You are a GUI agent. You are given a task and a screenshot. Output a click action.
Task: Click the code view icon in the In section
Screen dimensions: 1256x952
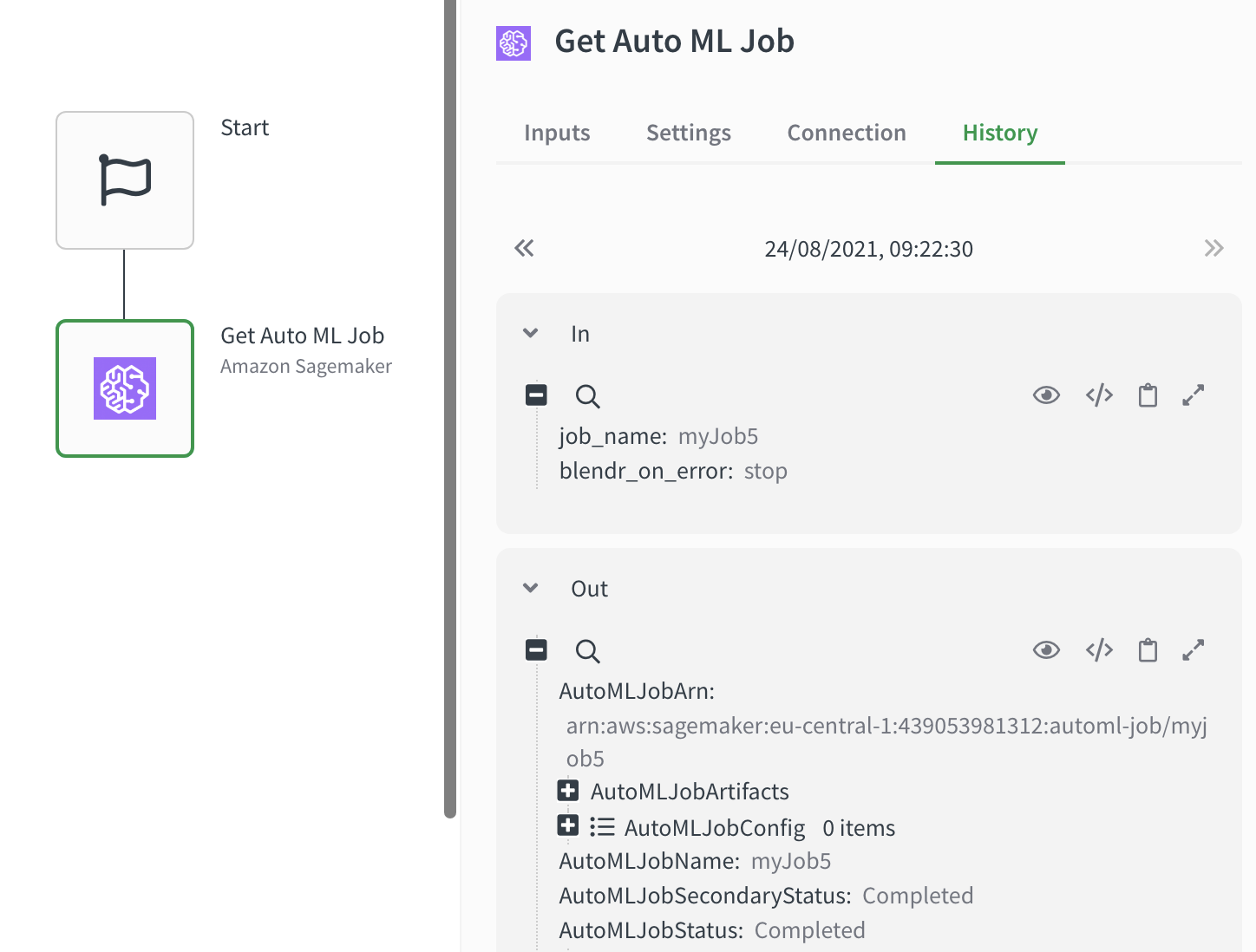(1099, 395)
